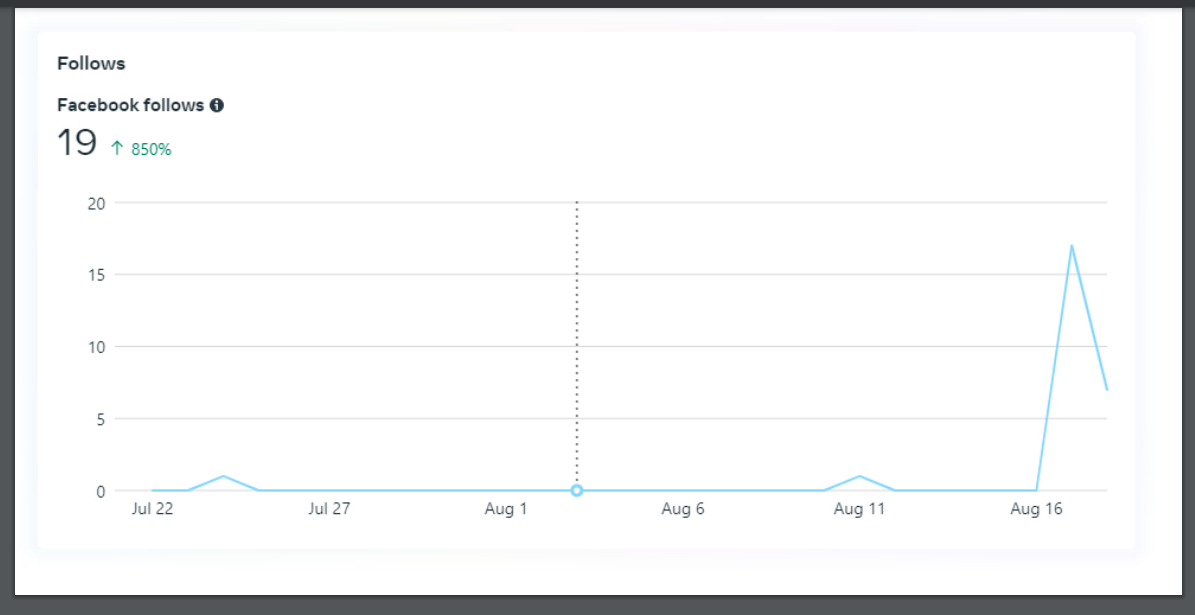This screenshot has width=1195, height=615.
Task: Click the Jul 22 date label
Action: click(x=152, y=509)
